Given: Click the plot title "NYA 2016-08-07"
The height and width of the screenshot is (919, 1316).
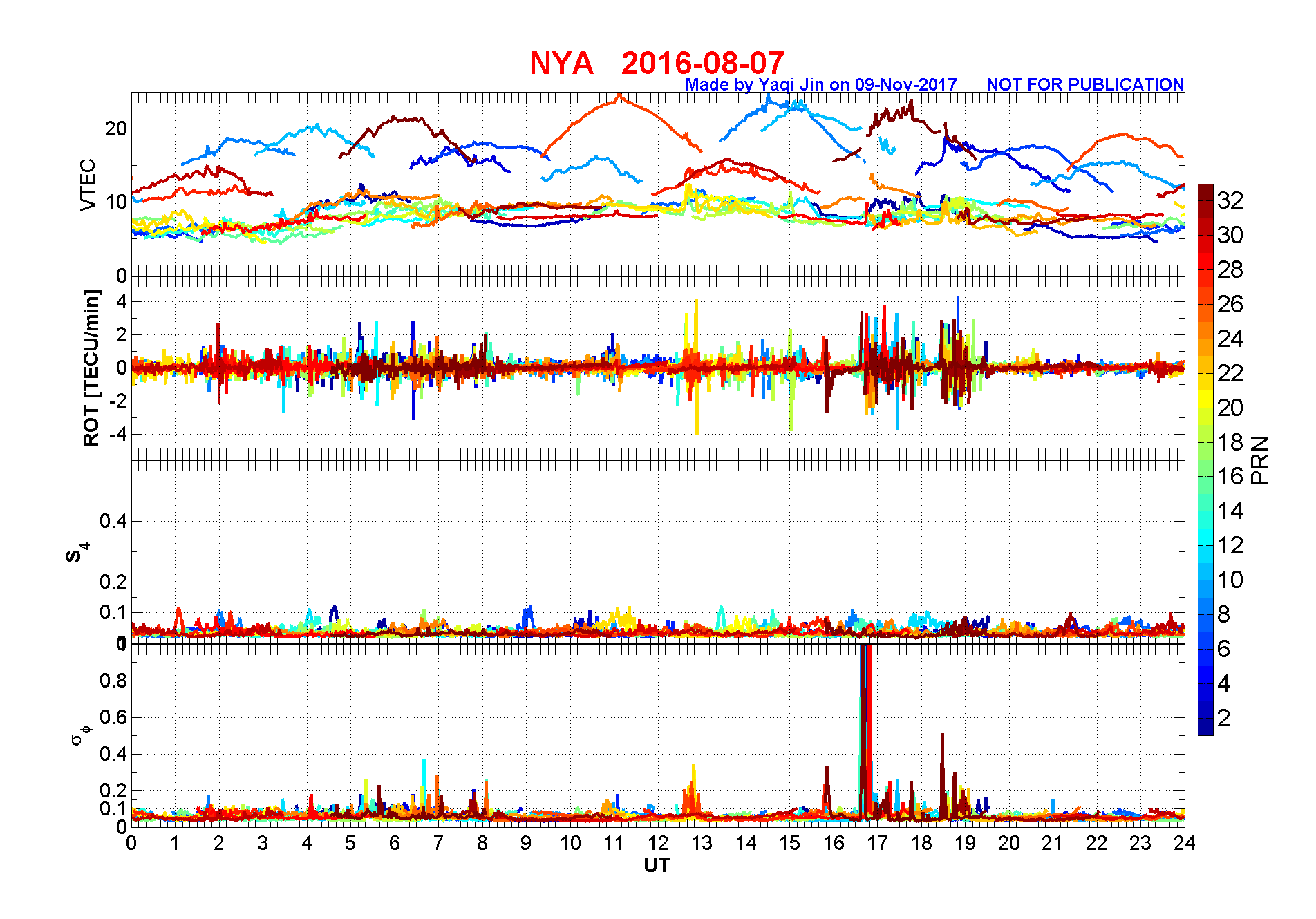Looking at the screenshot, I should coord(657,63).
